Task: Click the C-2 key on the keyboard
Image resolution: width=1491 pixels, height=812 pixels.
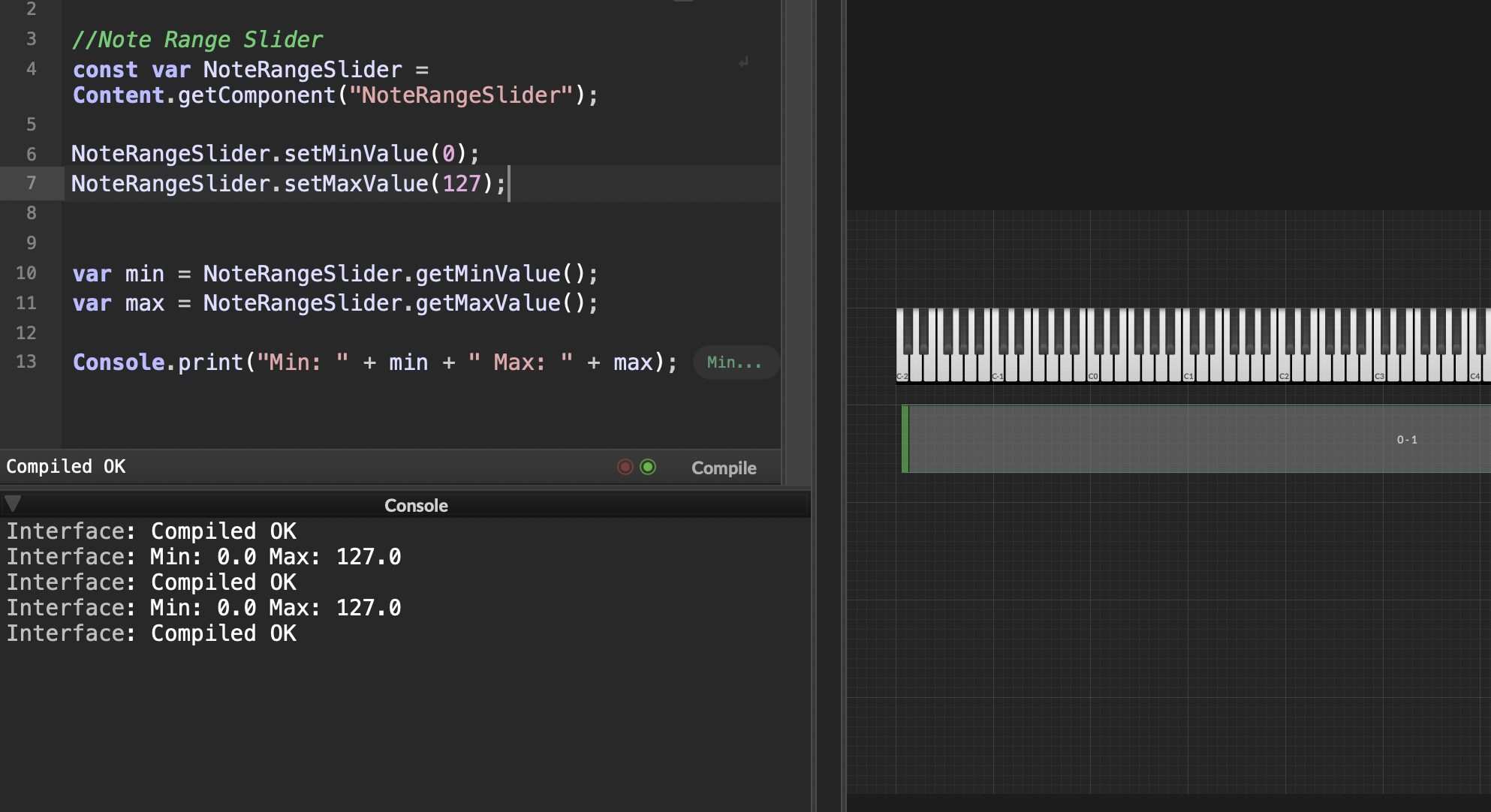Action: [902, 368]
